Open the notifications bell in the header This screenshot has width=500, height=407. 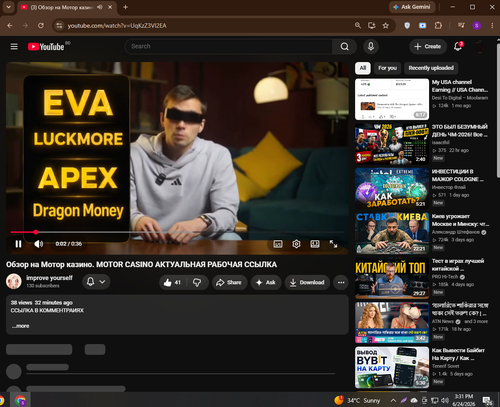tap(458, 46)
